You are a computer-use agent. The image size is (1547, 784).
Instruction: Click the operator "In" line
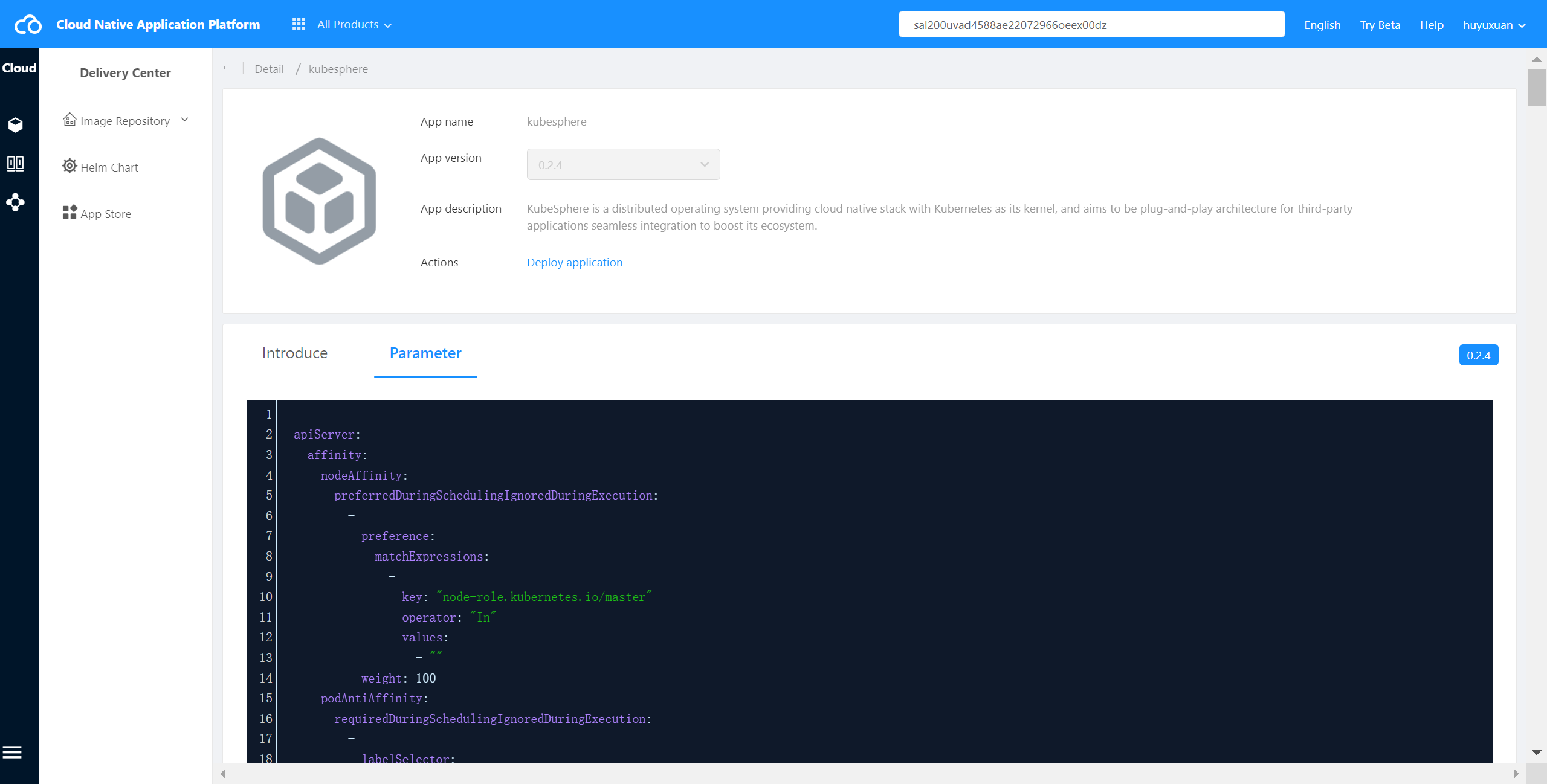point(449,617)
